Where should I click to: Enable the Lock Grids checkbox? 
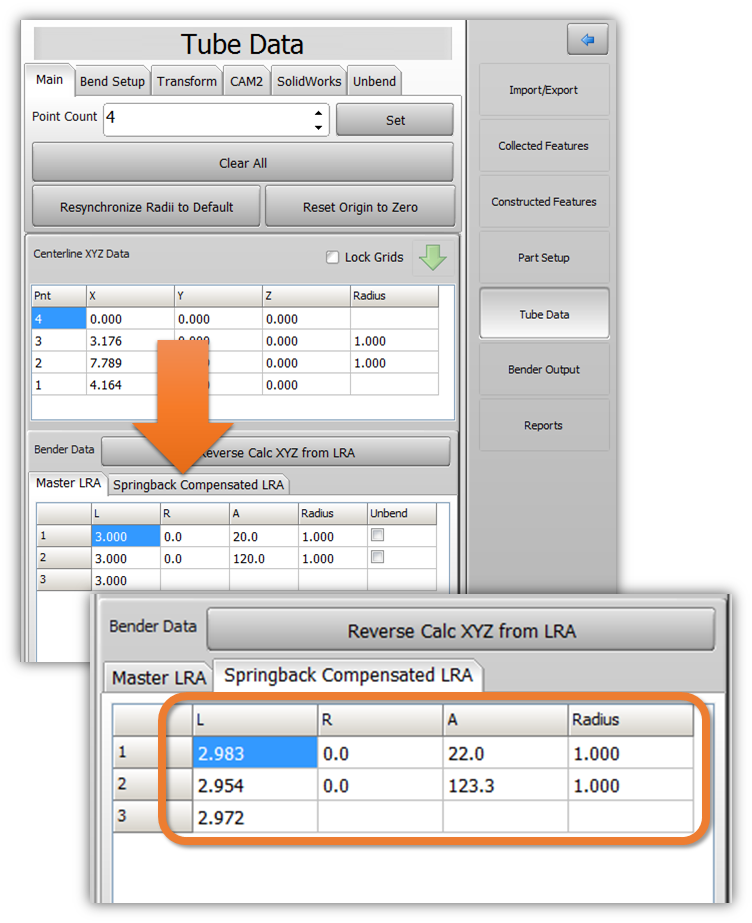pos(332,258)
